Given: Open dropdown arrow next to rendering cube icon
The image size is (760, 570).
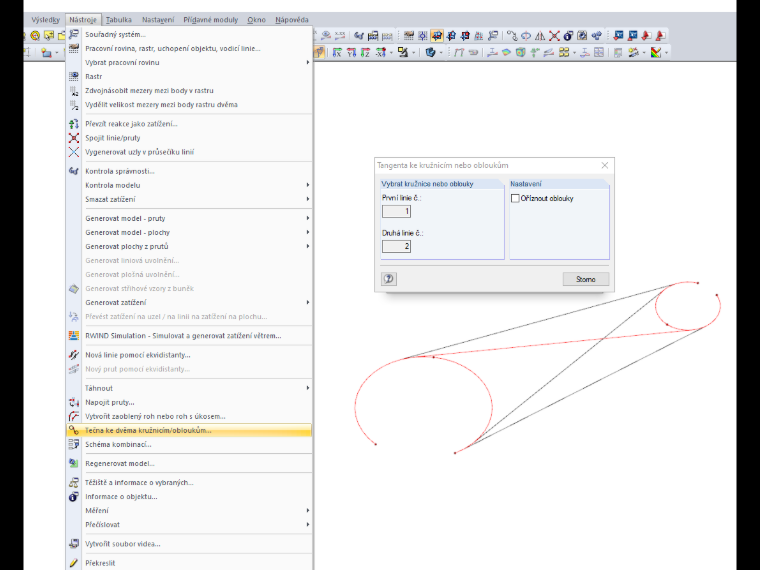Looking at the screenshot, I should [x=441, y=52].
